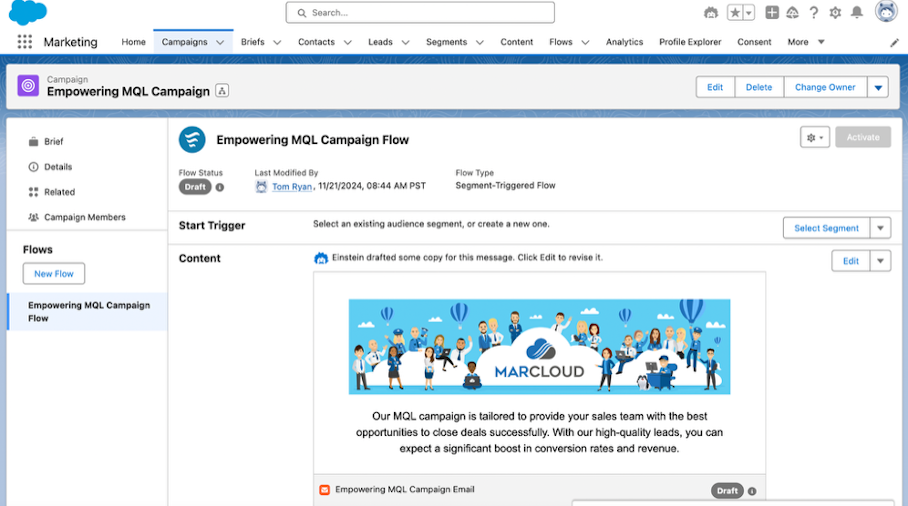Viewport: 908px width, 506px height.
Task: Click info icon beside email Draft badge
Action: pos(752,491)
